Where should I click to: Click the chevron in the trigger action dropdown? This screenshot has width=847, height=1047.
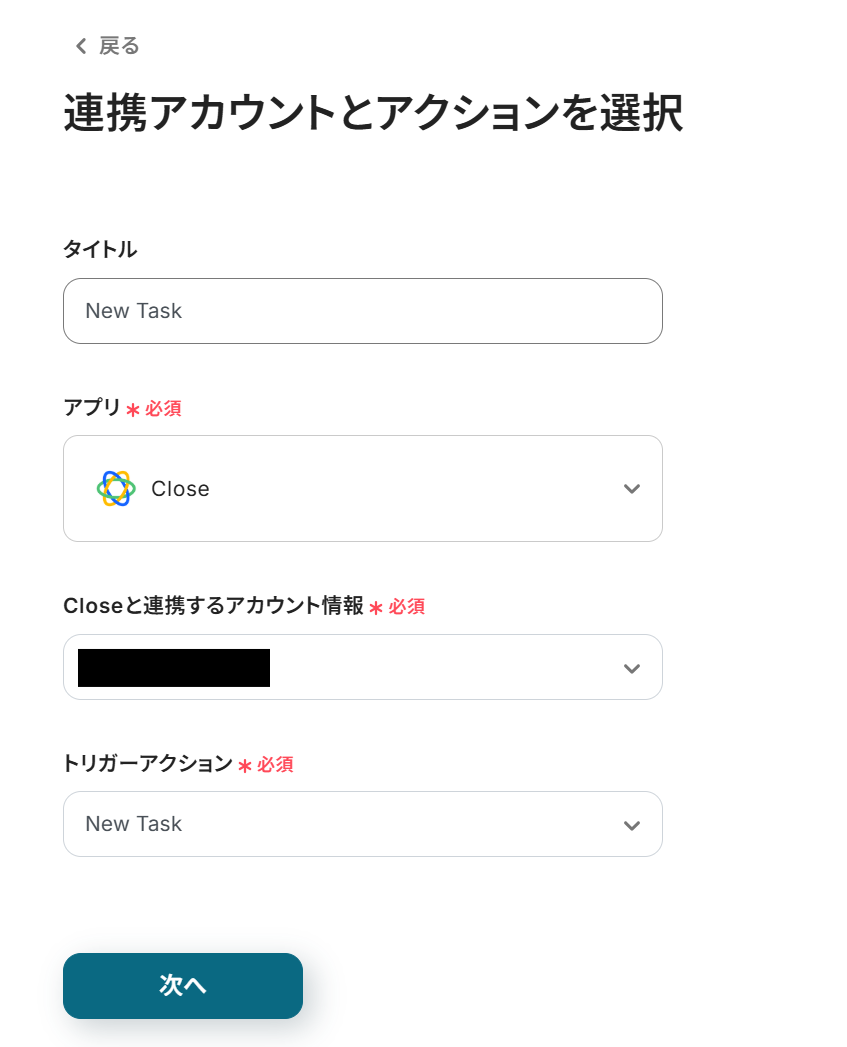pyautogui.click(x=631, y=825)
